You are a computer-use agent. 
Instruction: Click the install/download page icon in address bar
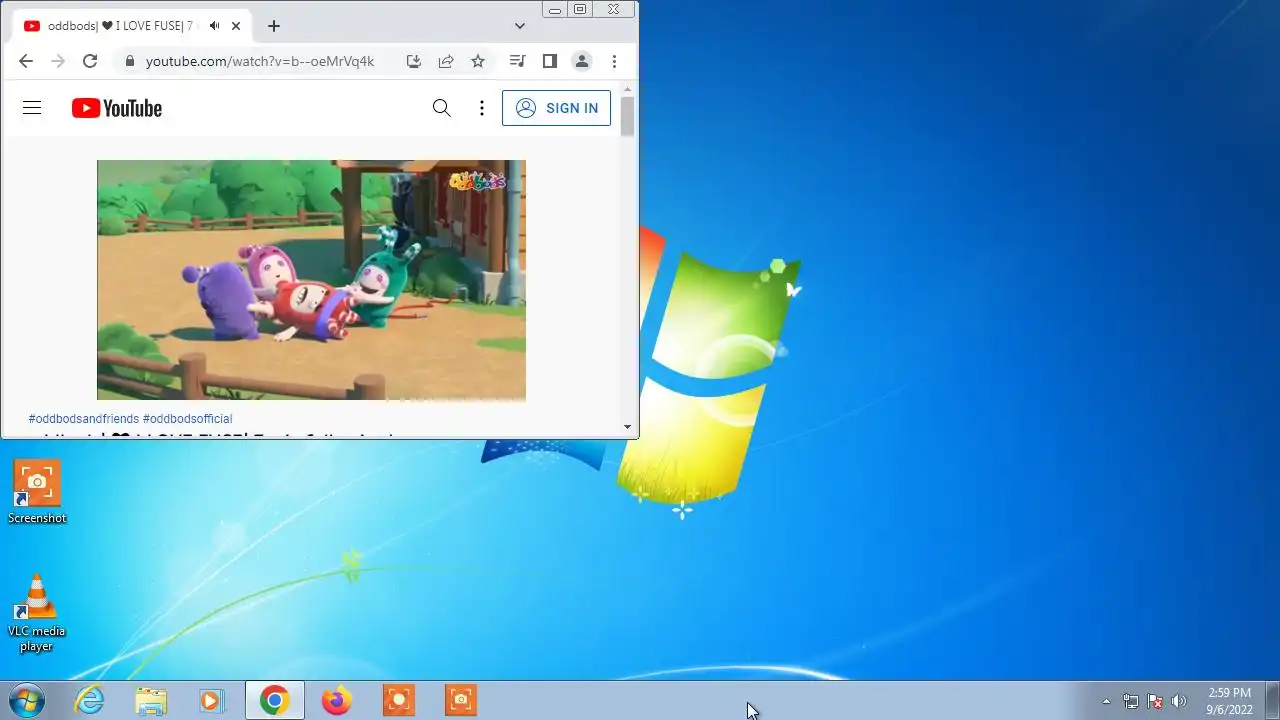coord(414,61)
